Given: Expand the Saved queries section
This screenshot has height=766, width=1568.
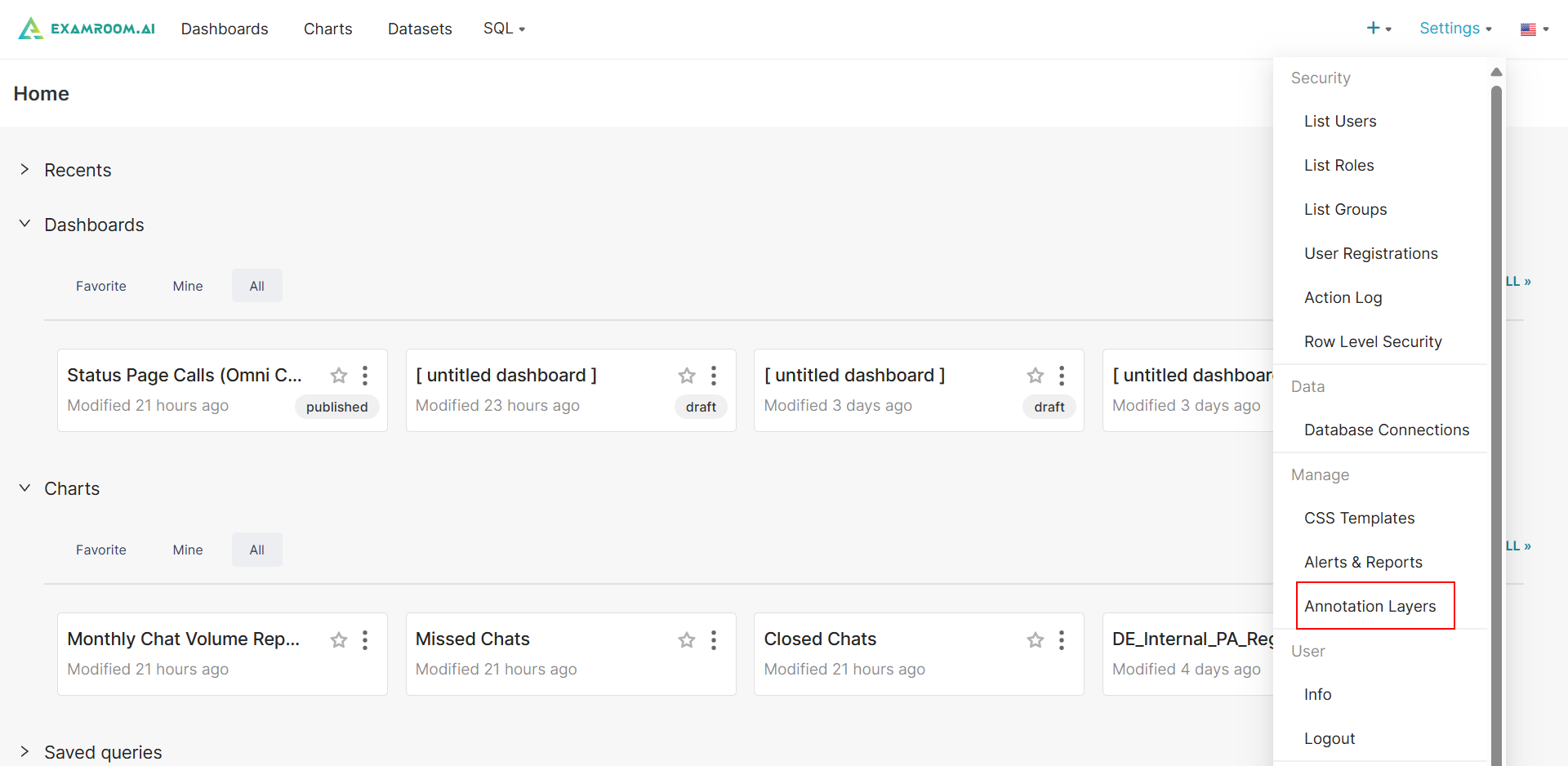Looking at the screenshot, I should tap(25, 752).
